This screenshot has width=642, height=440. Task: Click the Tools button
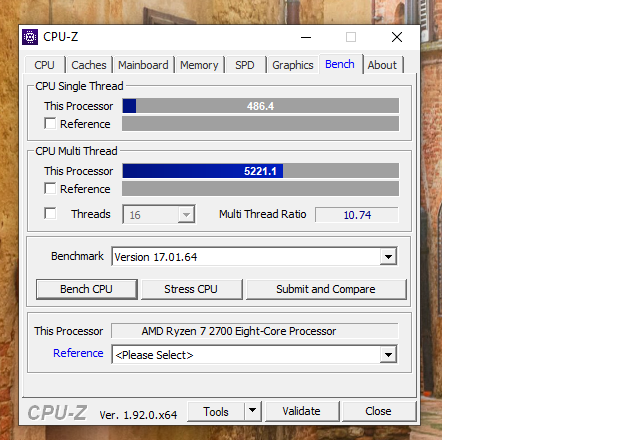[216, 411]
